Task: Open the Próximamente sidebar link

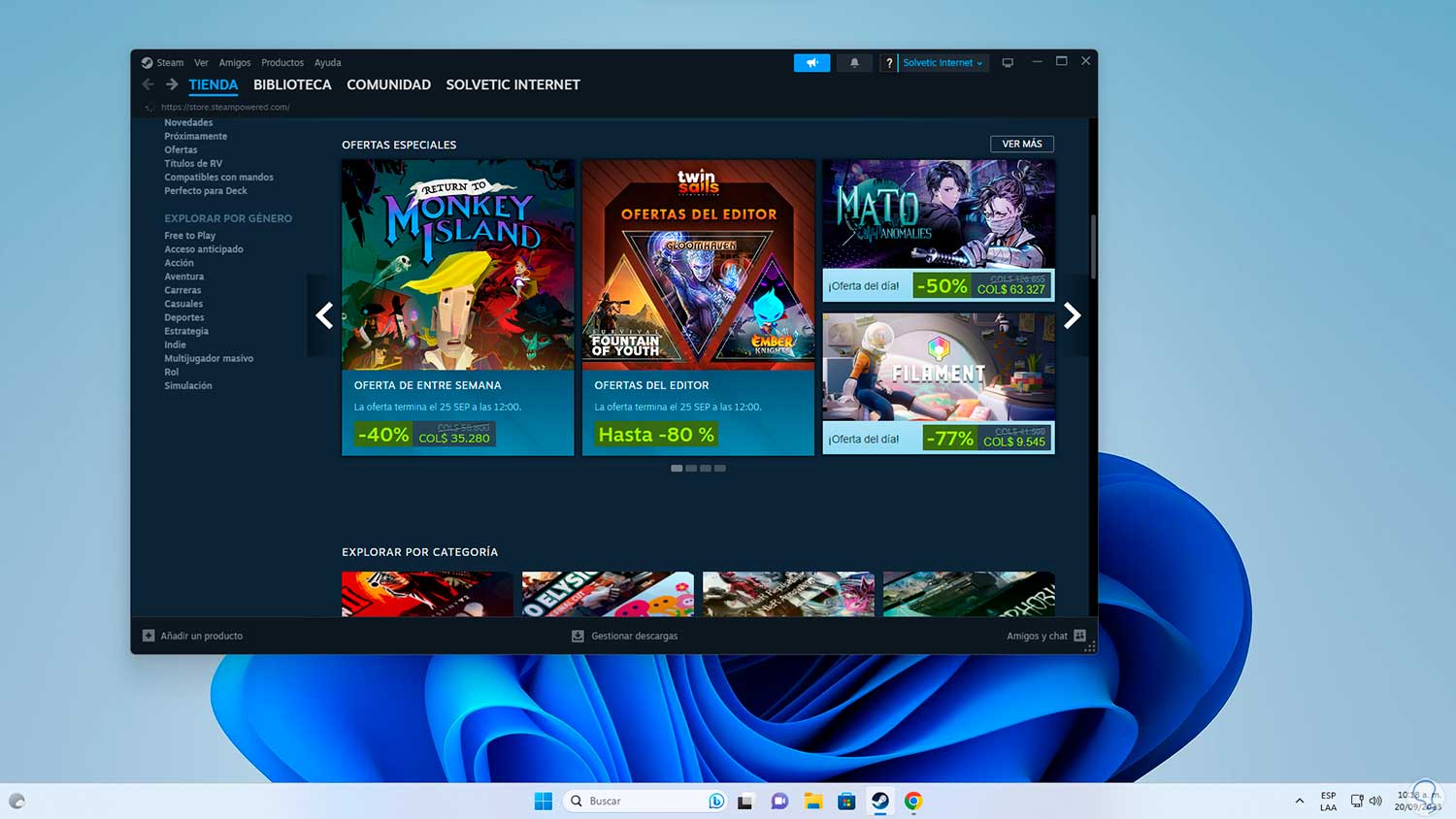Action: (196, 136)
